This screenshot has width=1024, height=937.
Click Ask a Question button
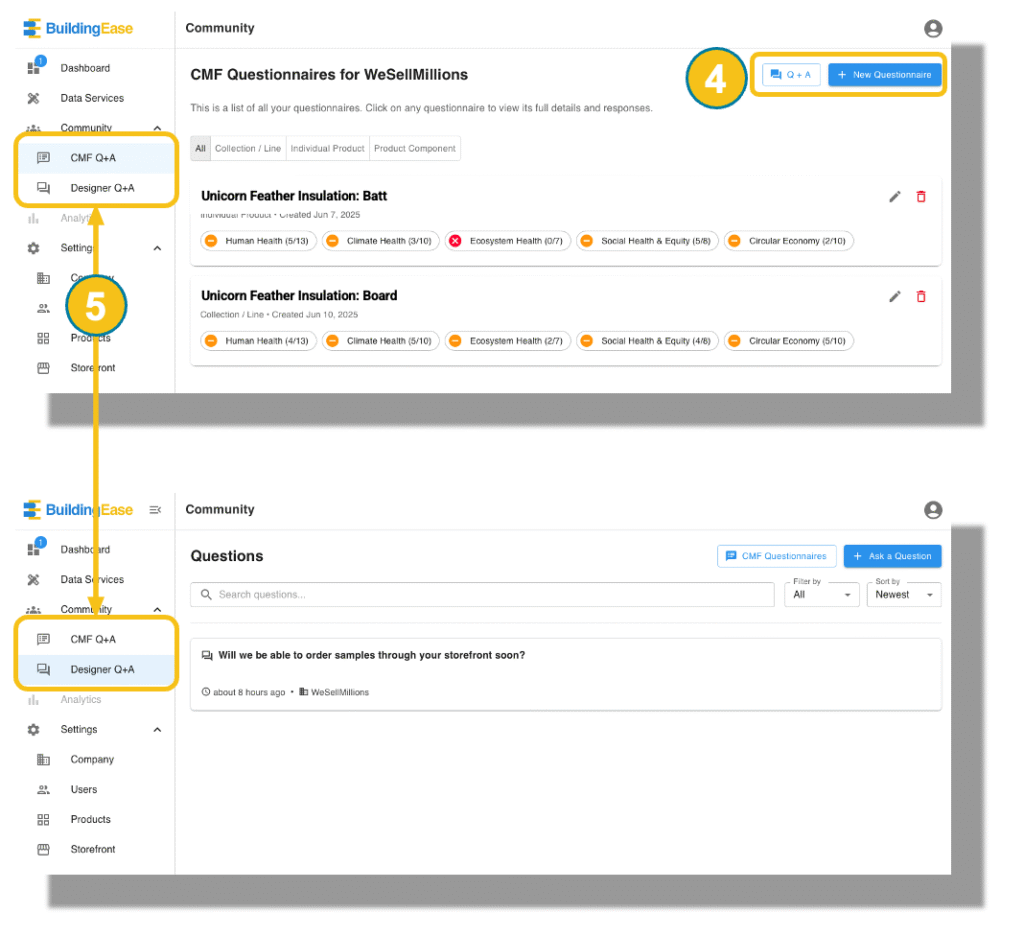pos(892,556)
